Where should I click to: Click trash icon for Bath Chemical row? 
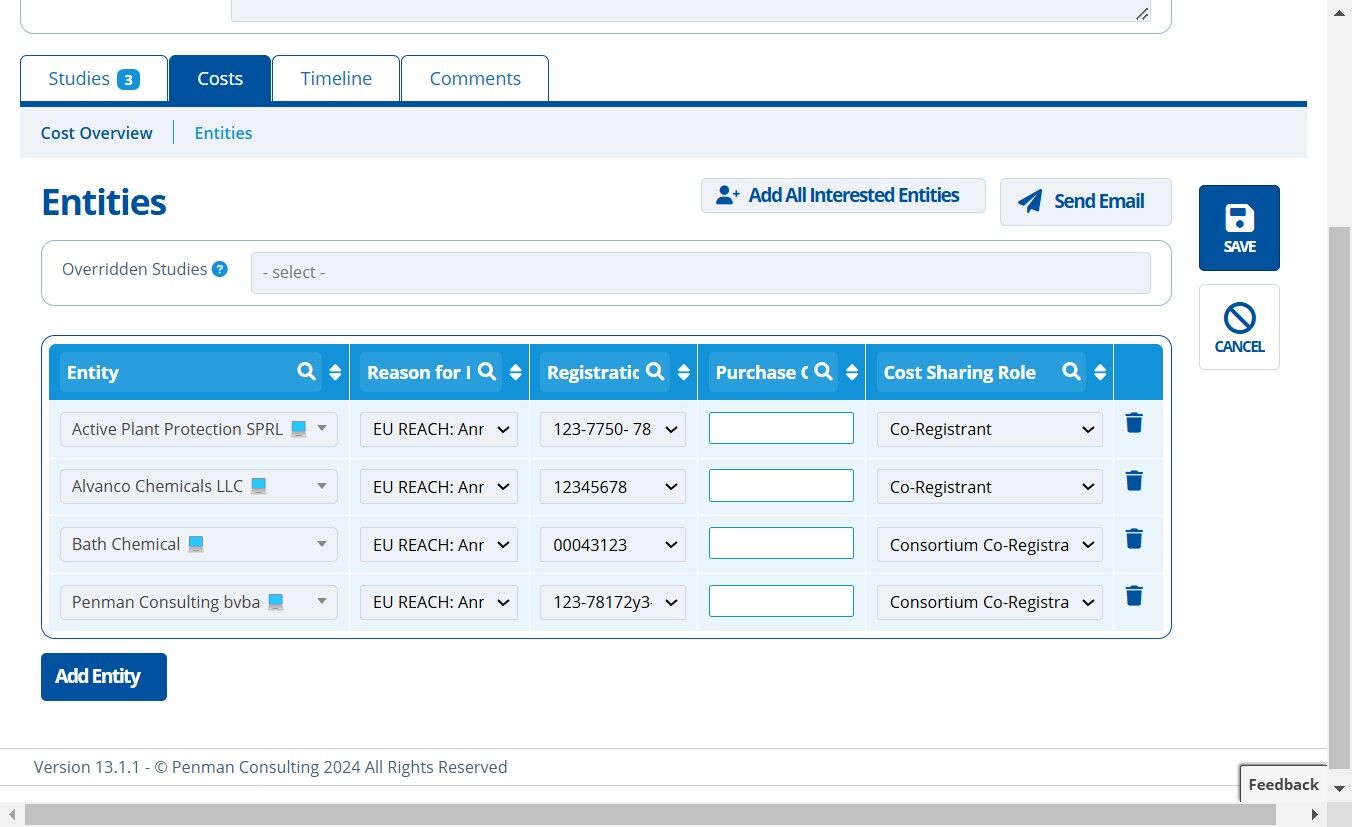[1134, 539]
